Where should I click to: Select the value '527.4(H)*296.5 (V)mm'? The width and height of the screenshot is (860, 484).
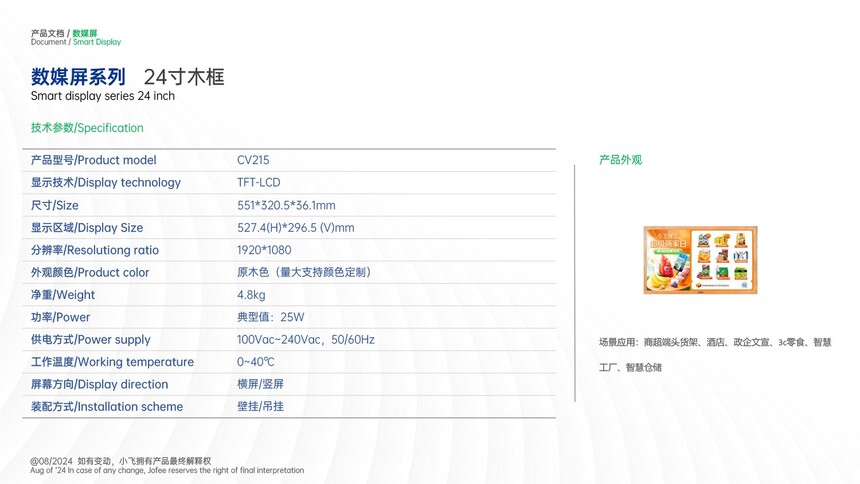tap(296, 228)
